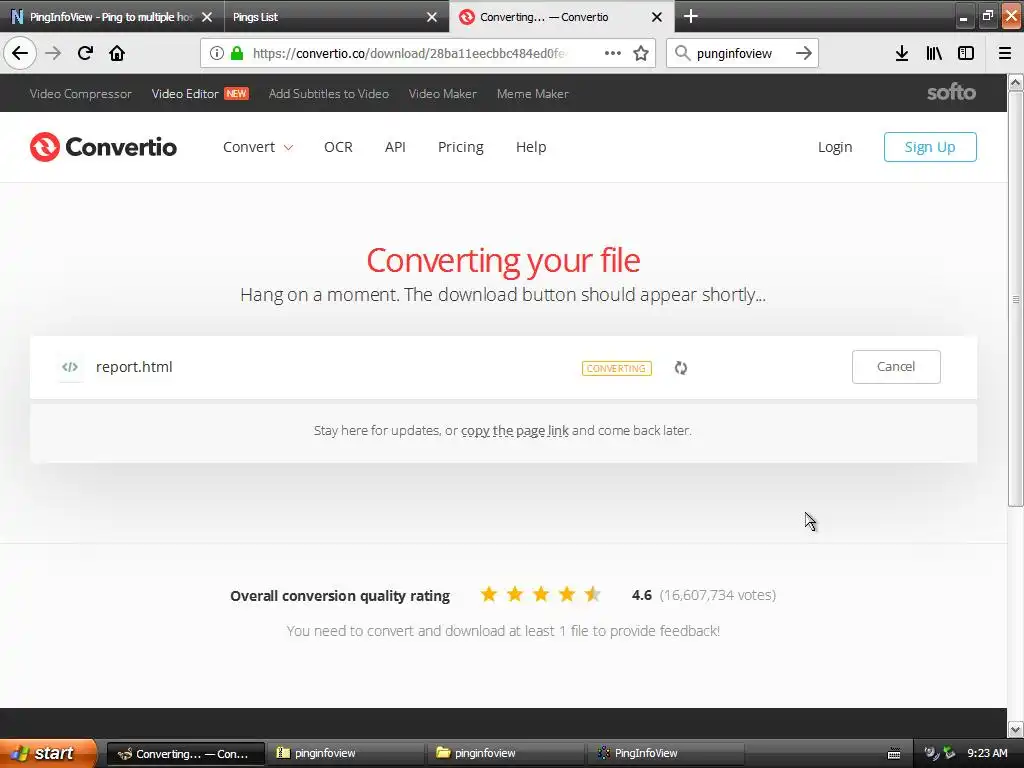Click the search box containing punginfoview
Screen dimensions: 1024x768
(742, 53)
